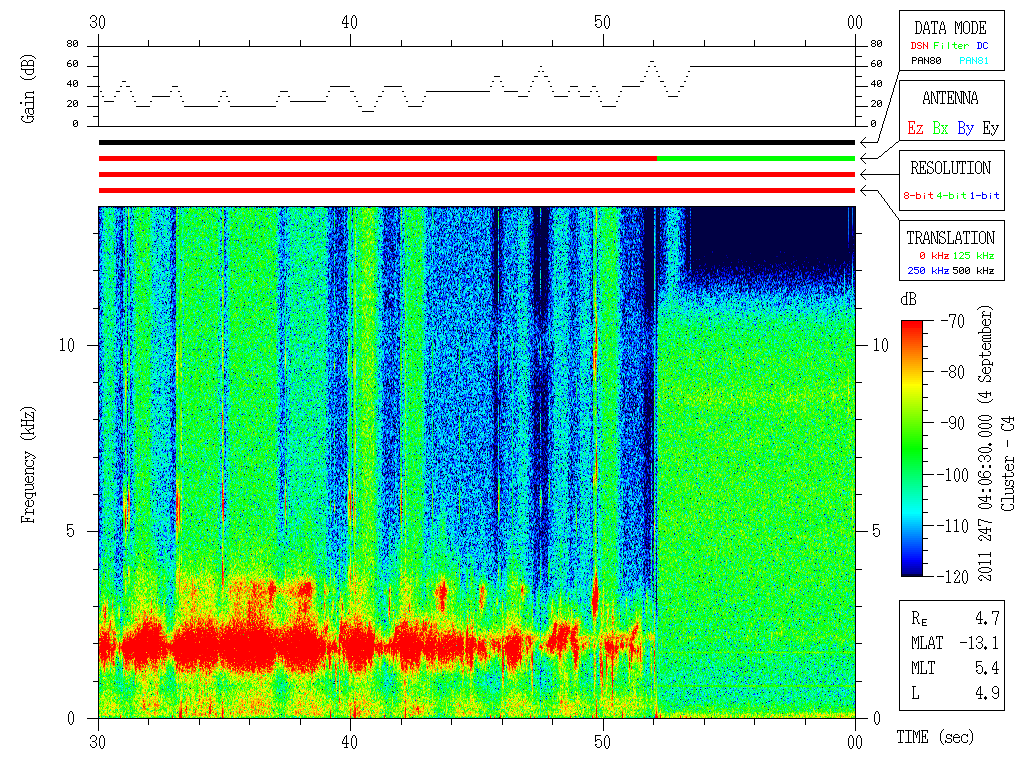Image resolution: width=1024 pixels, height=768 pixels.
Task: Click the red top of dB color scale
Action: tap(912, 325)
